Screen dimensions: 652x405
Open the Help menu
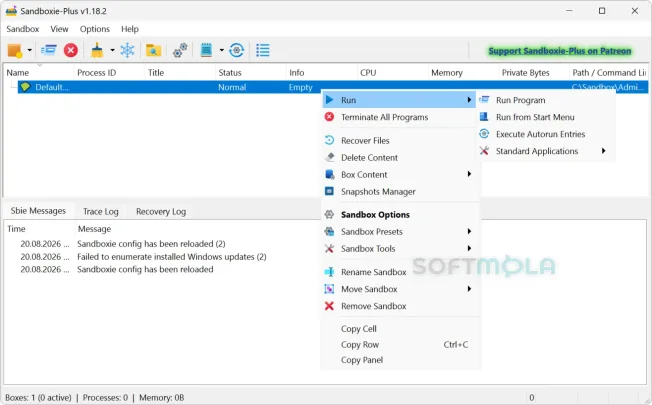pyautogui.click(x=130, y=29)
